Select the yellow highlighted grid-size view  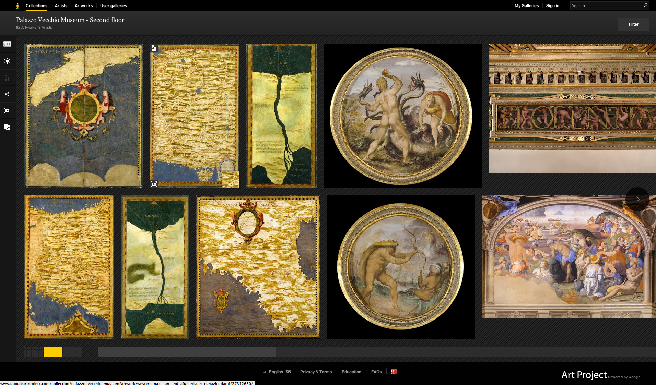pyautogui.click(x=53, y=352)
